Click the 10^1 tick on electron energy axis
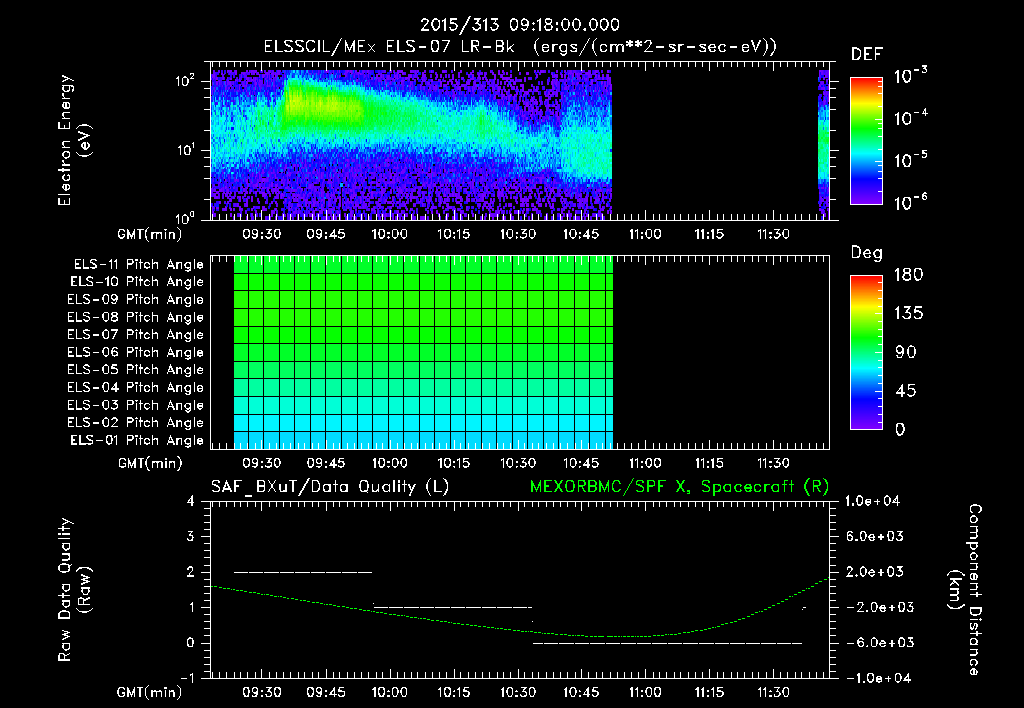The image size is (1024, 708). (x=185, y=150)
